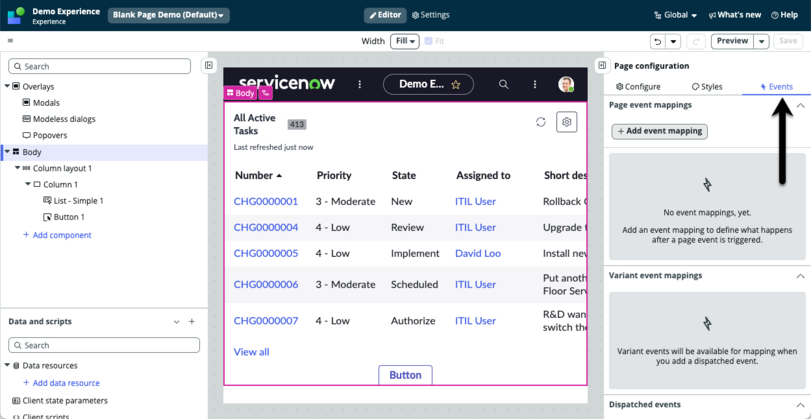The image size is (811, 419).
Task: Click the Demo E... favorite star icon
Action: click(x=456, y=84)
